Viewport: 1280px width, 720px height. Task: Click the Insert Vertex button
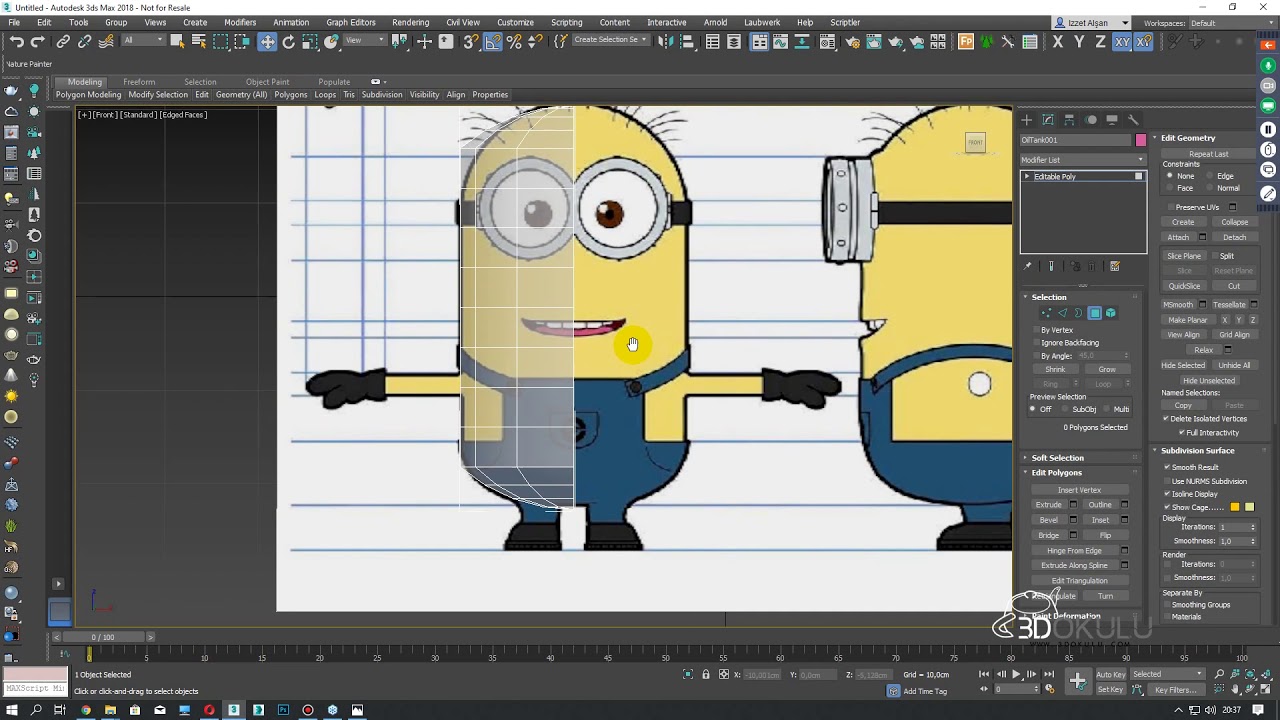[x=1079, y=490]
